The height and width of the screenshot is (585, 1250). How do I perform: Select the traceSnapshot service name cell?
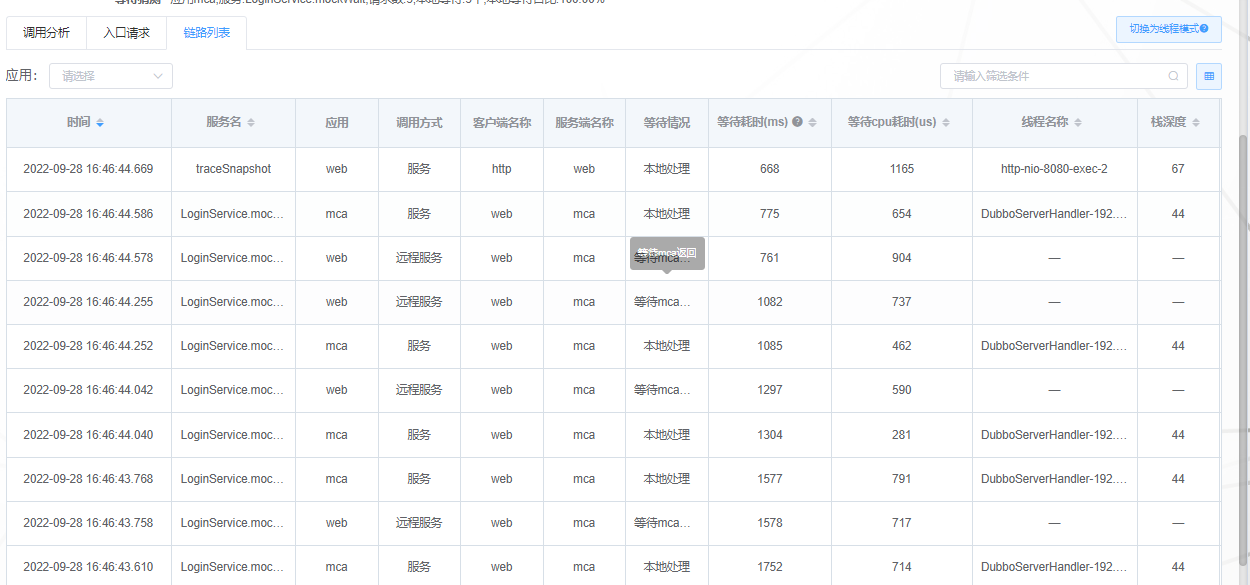pos(233,169)
